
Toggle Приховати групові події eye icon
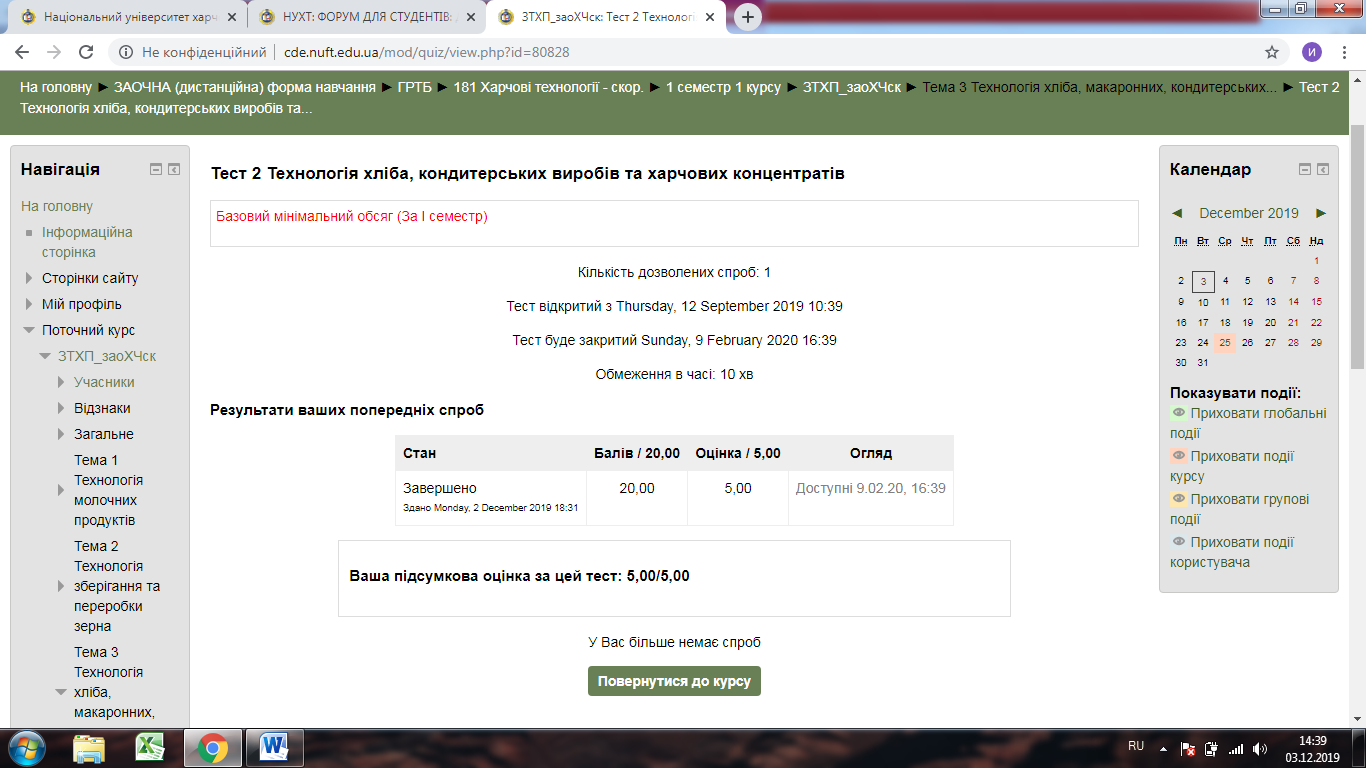1179,499
